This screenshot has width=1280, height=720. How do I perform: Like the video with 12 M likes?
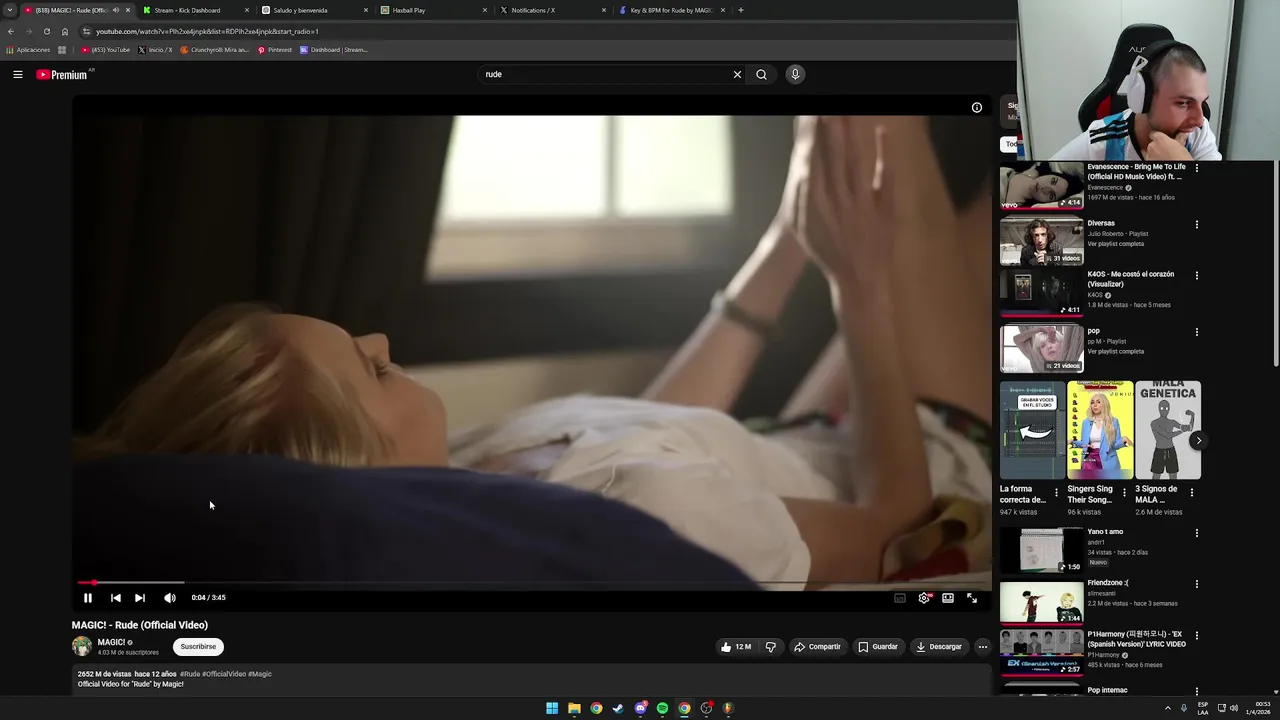(x=736, y=647)
